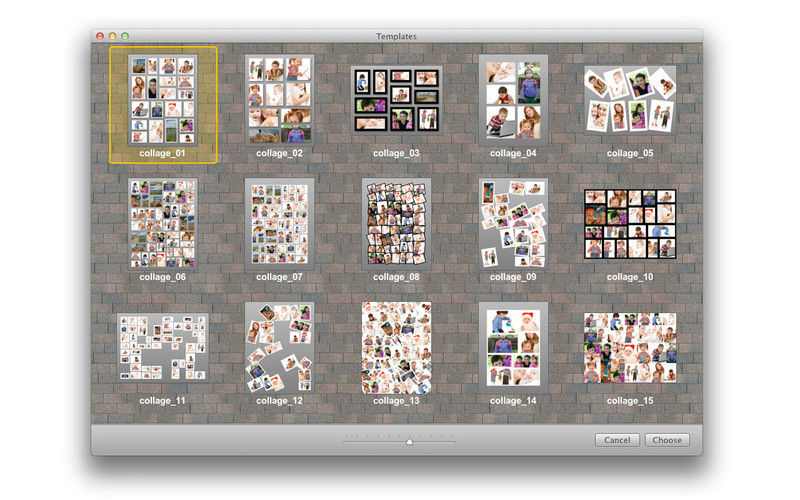Screen dimensions: 800x500
Task: Select the collage_01 template thumbnail
Action: [162, 100]
